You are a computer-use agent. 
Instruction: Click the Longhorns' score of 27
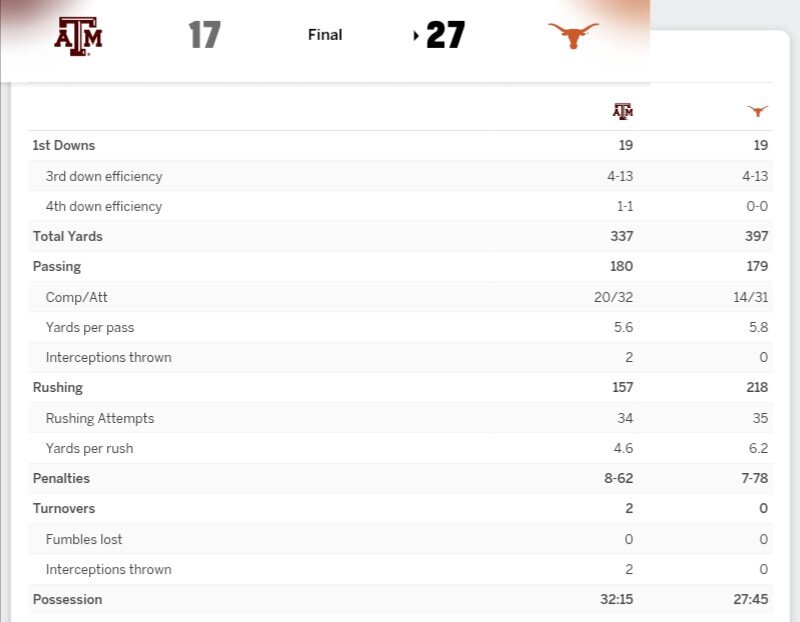pos(446,36)
